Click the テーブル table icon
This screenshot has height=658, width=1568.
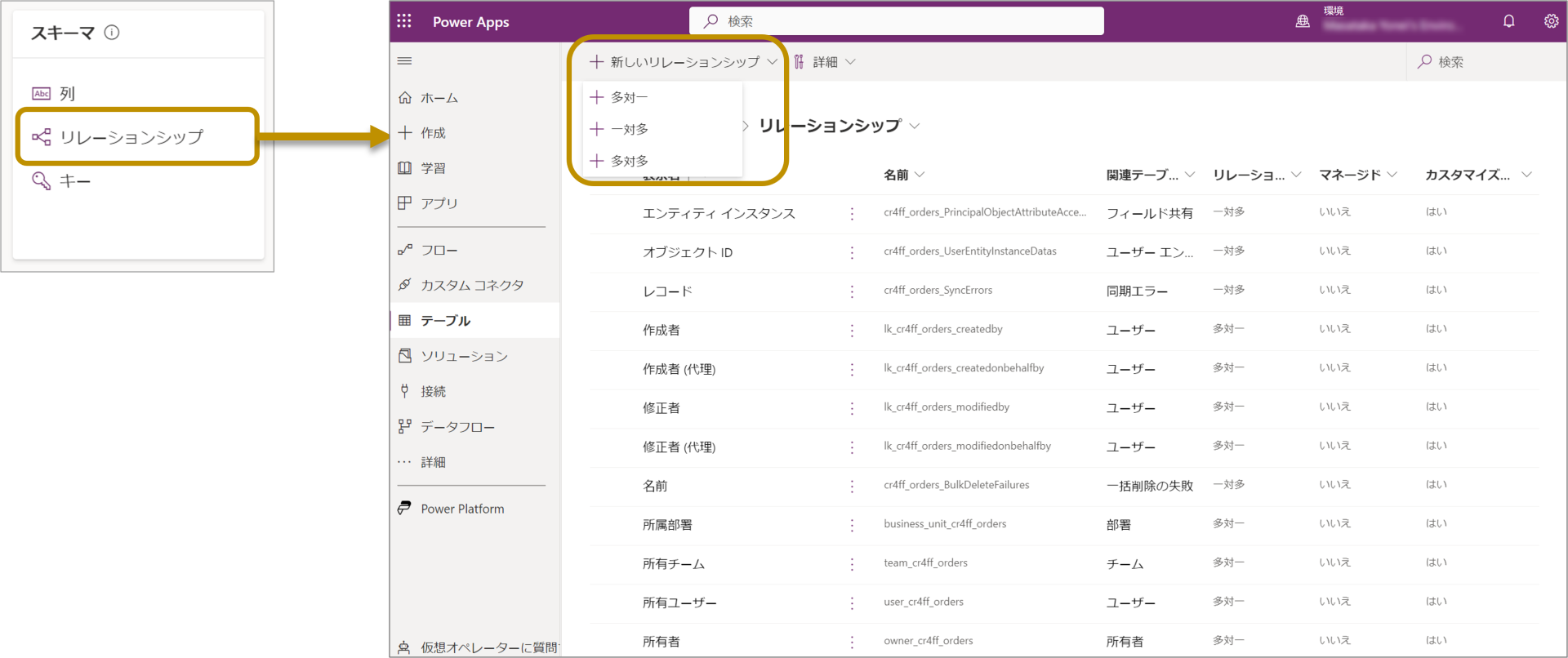405,321
